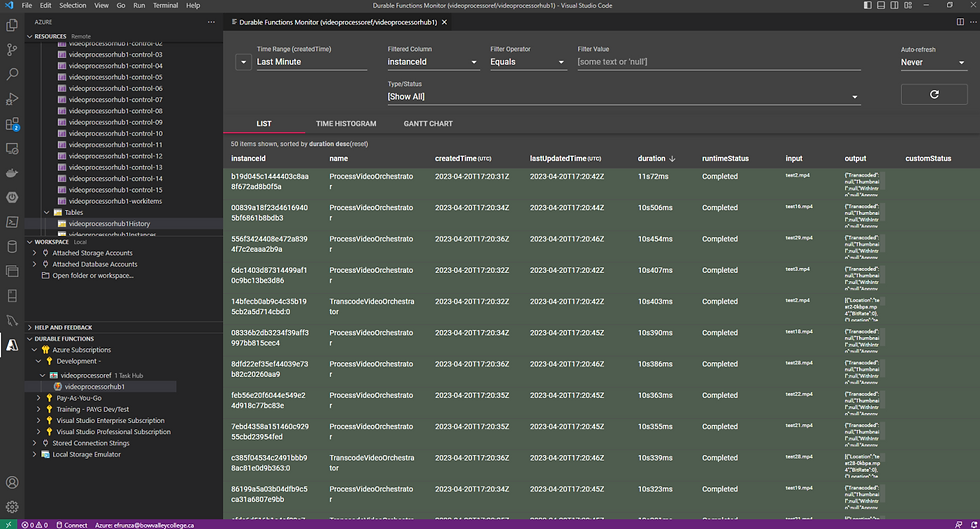Screen dimensions: 980x529
Task: Open instance 14bfecb0ab9c4c35b19 link
Action: [269, 306]
